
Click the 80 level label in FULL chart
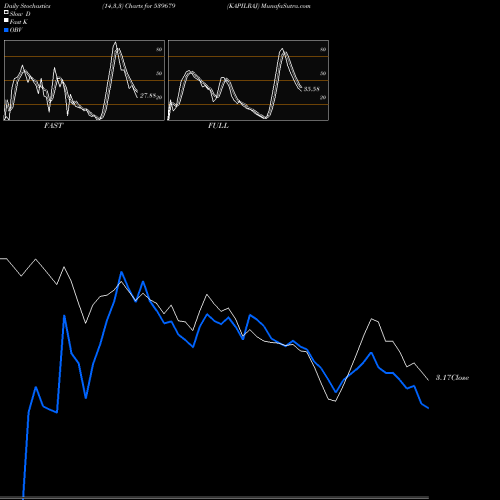[x=323, y=49]
